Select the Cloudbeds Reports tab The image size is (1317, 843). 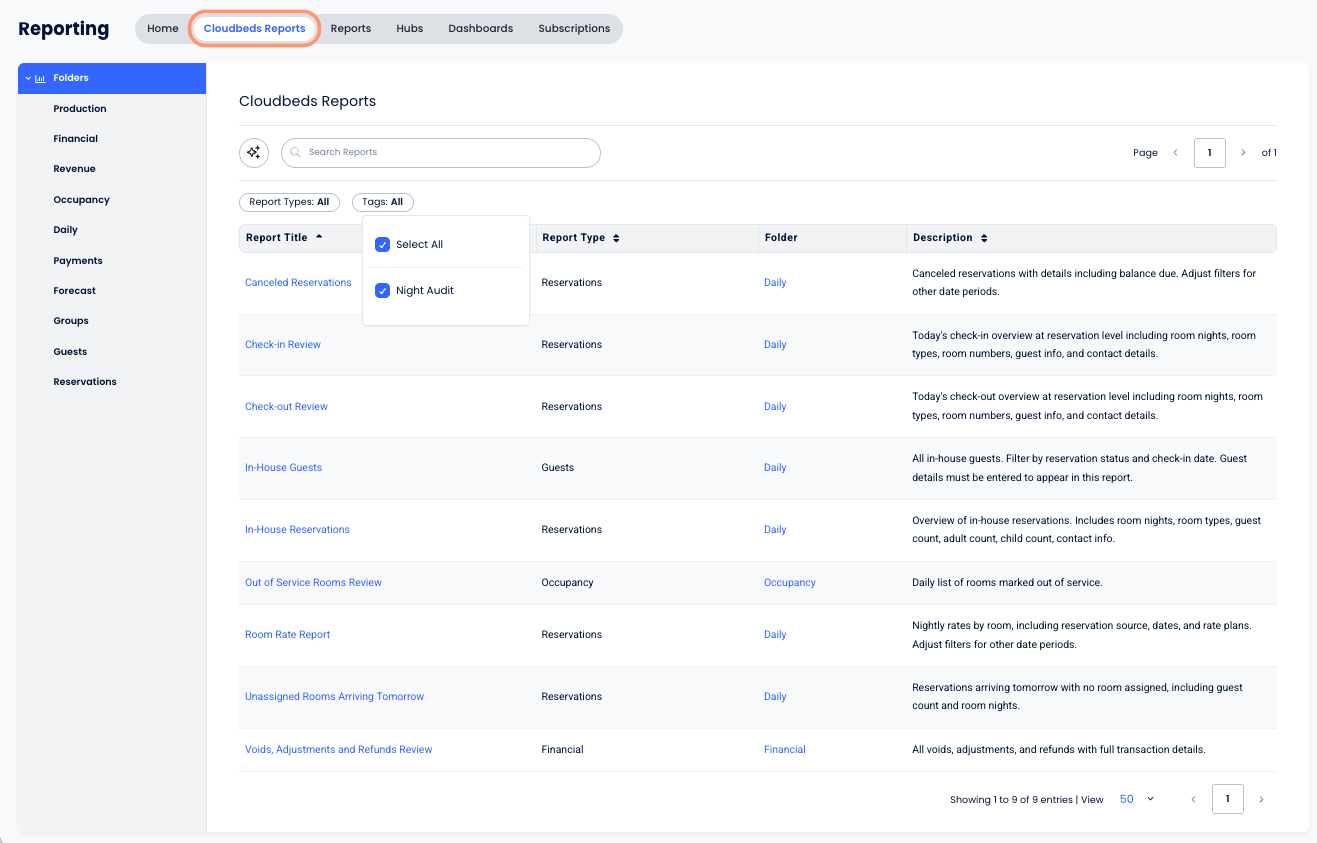[x=255, y=28]
